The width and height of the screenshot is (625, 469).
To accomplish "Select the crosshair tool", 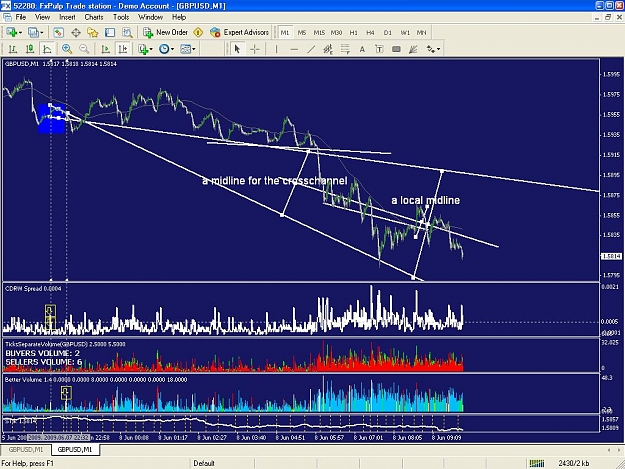I will click(x=255, y=49).
